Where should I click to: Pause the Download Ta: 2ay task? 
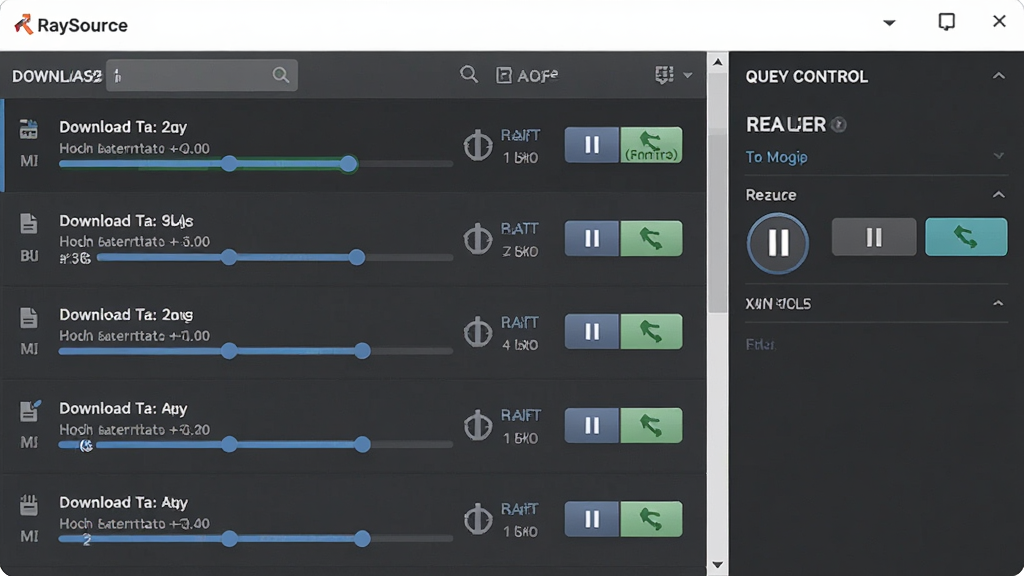pyautogui.click(x=592, y=144)
